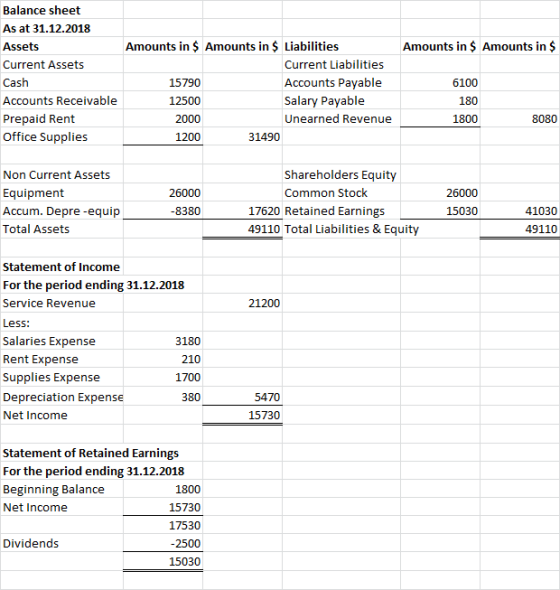Click the 'Beginning Balance' label

tap(53, 489)
